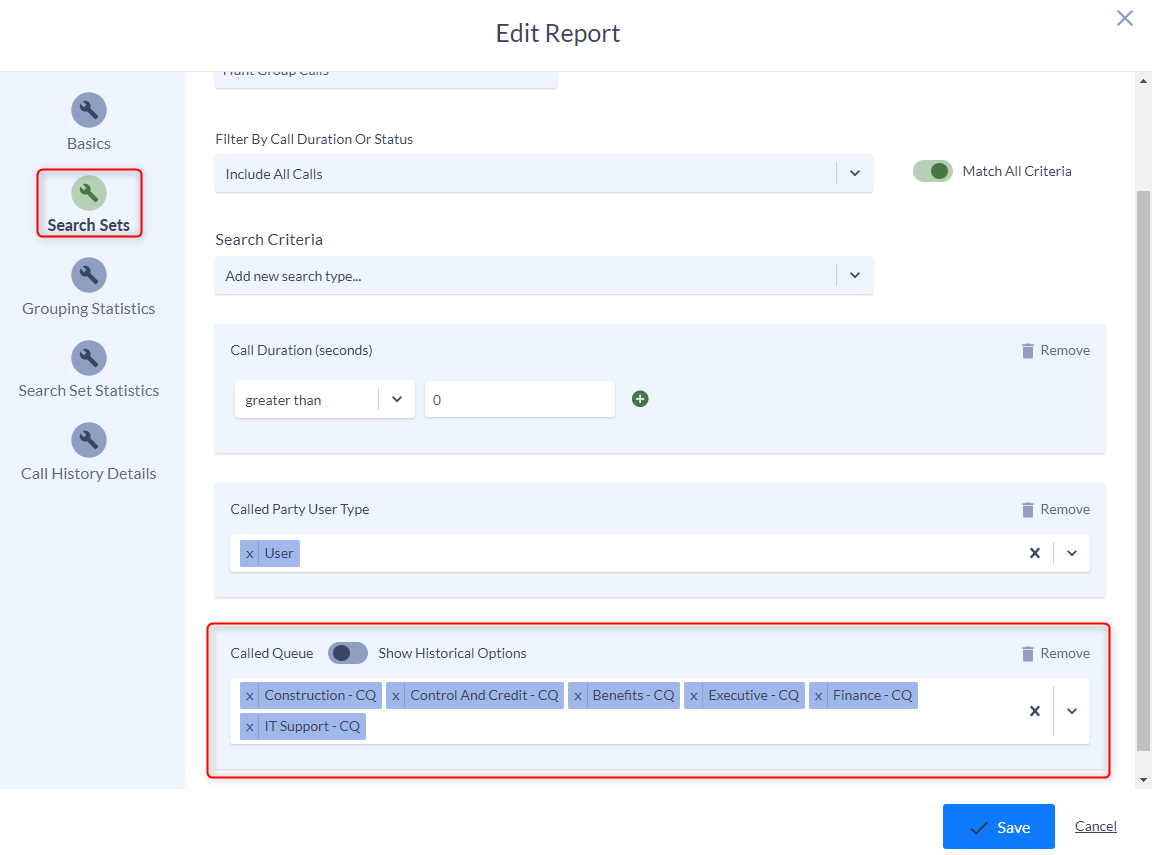Expand the greater than comparison dropdown

click(397, 398)
